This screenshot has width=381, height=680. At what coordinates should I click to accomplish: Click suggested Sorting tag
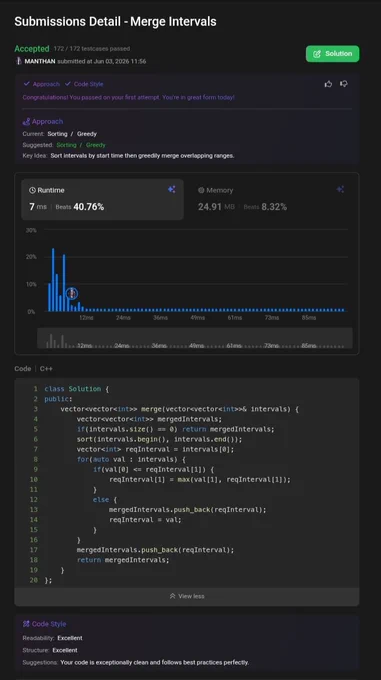click(x=66, y=145)
